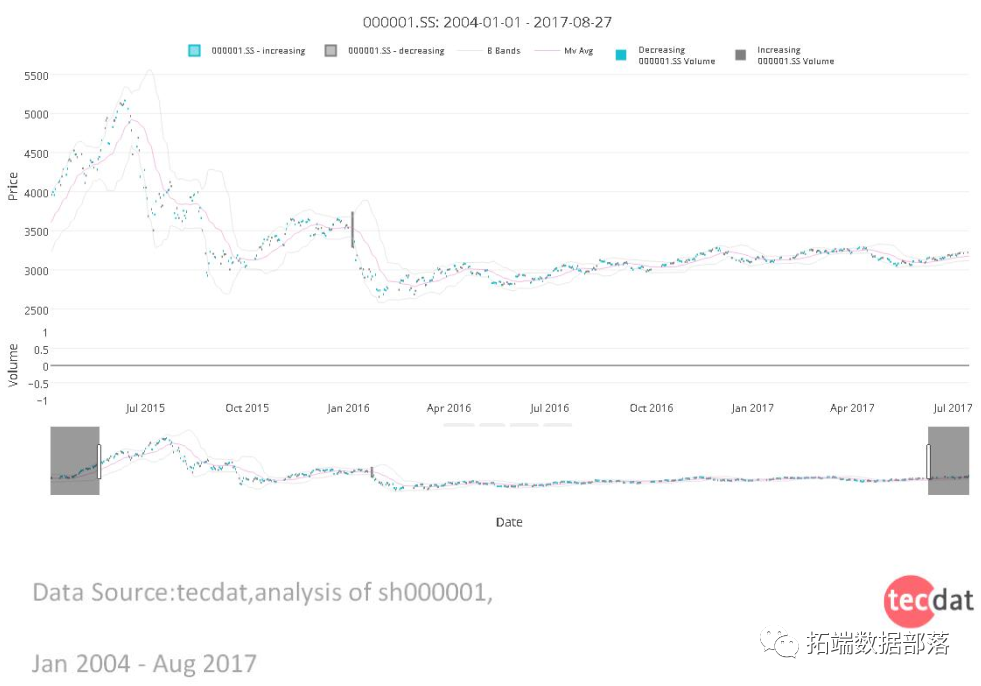Click the 'Volume' y-axis title
This screenshot has width=981, height=686.
pyautogui.click(x=13, y=365)
